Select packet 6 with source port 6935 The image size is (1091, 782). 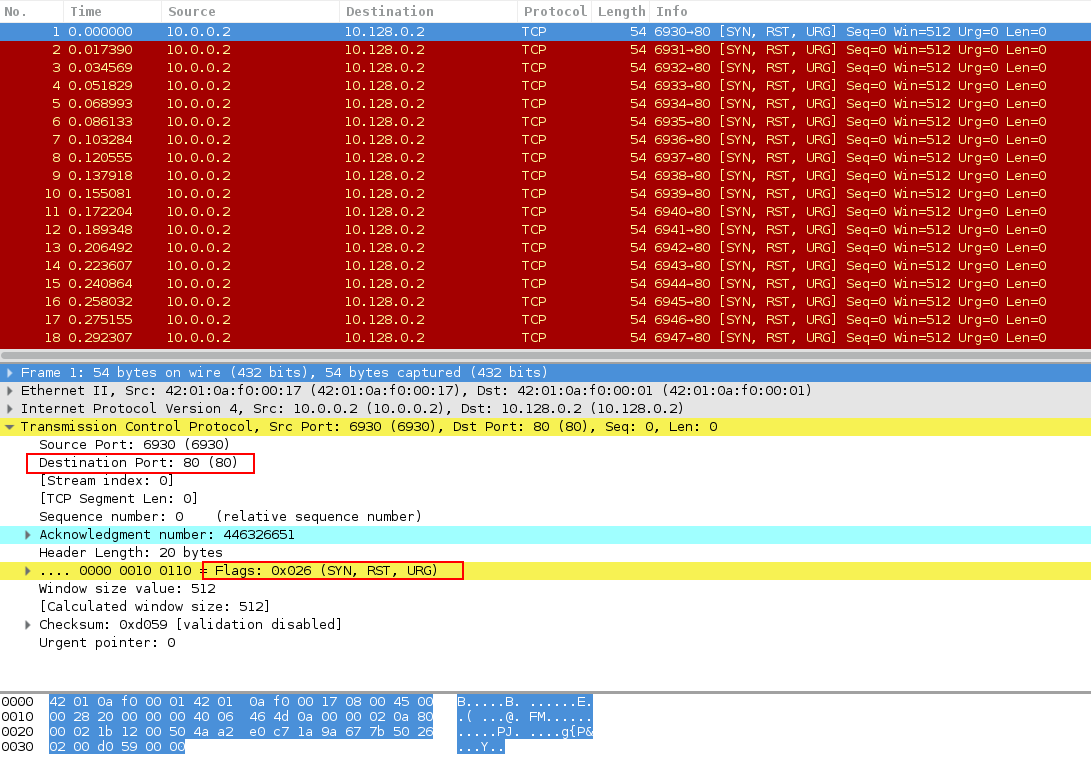pyautogui.click(x=546, y=122)
